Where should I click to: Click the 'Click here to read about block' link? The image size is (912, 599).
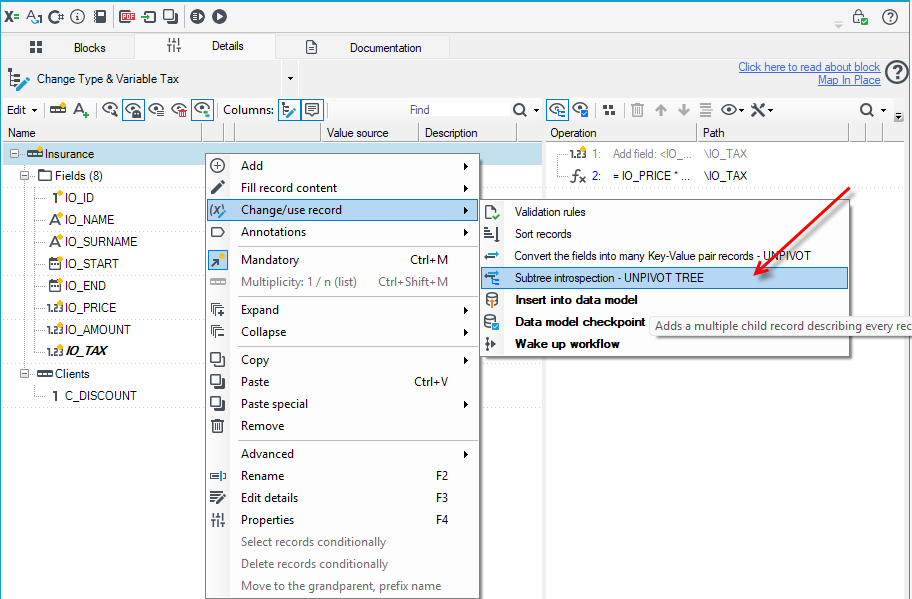coord(809,67)
